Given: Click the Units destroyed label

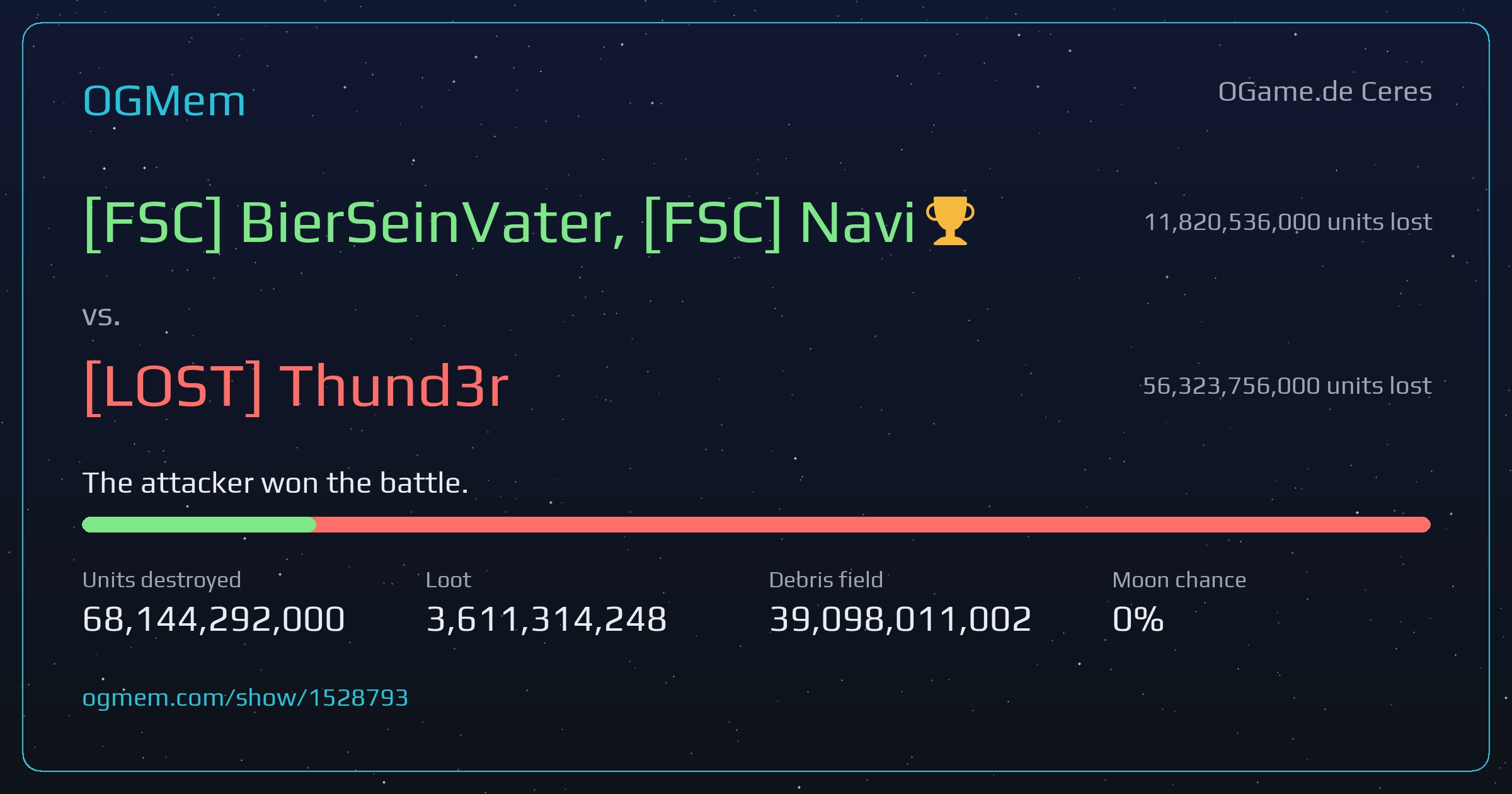Looking at the screenshot, I should pos(162,580).
